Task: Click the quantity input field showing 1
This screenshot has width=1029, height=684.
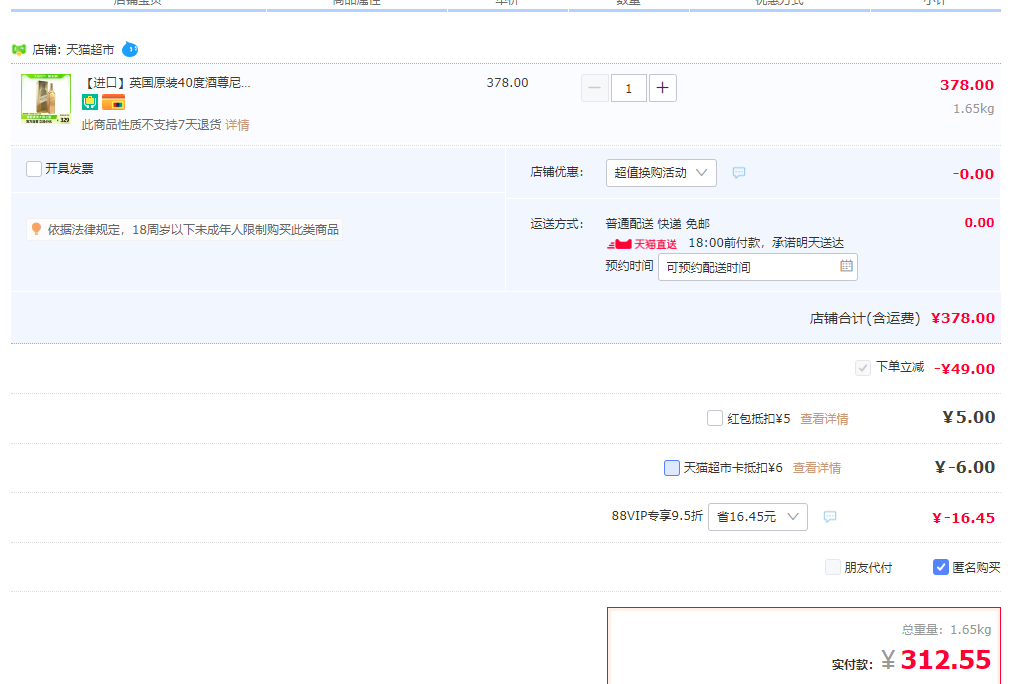Action: [629, 88]
